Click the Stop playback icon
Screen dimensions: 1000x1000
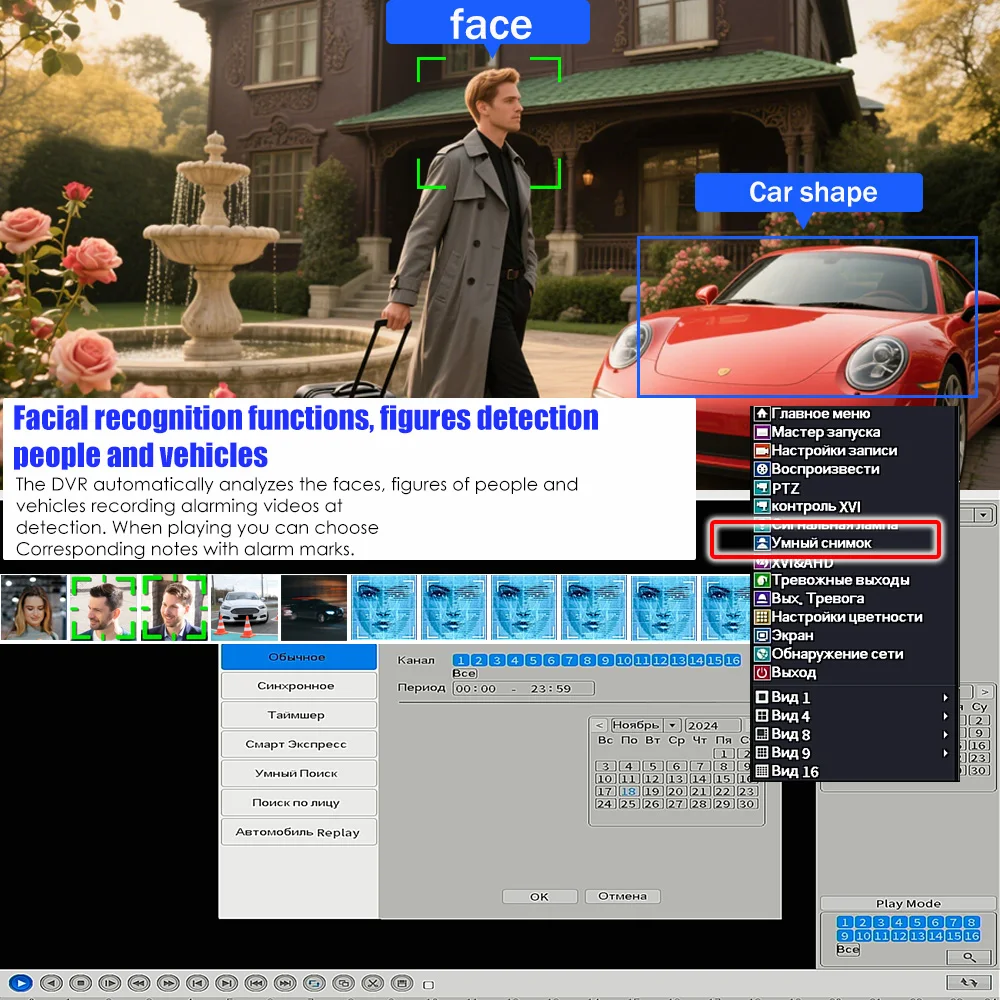pos(80,983)
